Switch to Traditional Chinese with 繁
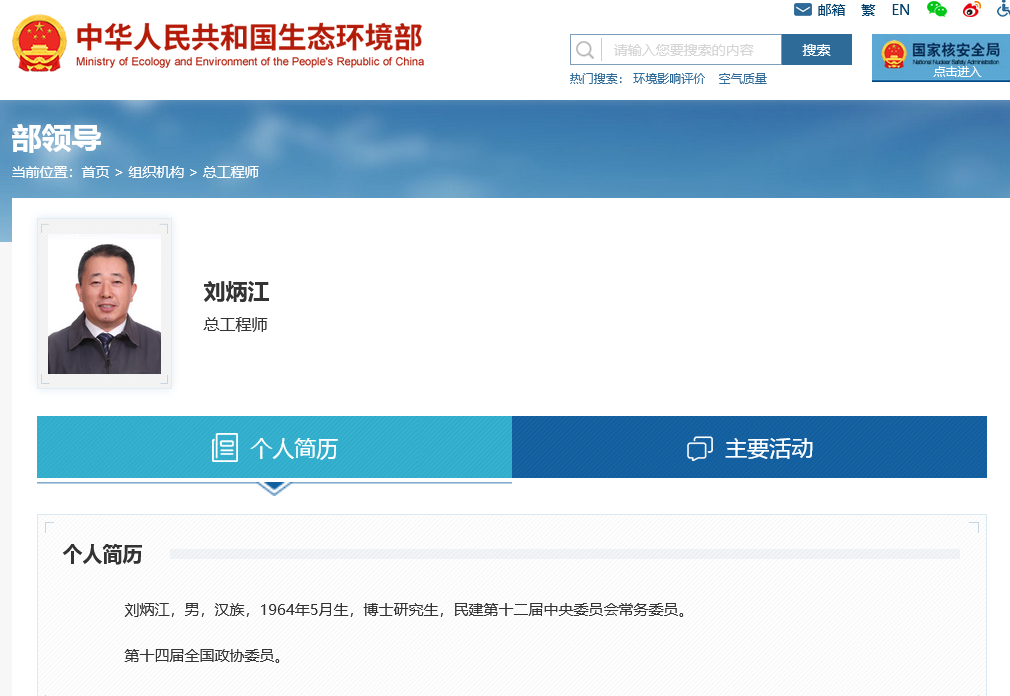Viewport: 1010px width, 696px height. 868,10
